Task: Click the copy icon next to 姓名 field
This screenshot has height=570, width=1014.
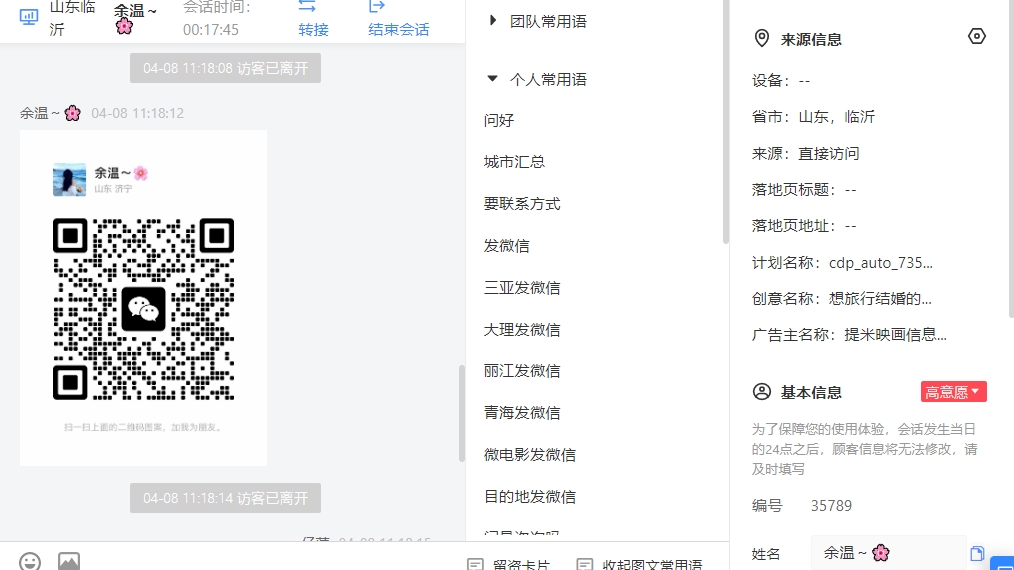Action: click(x=977, y=553)
